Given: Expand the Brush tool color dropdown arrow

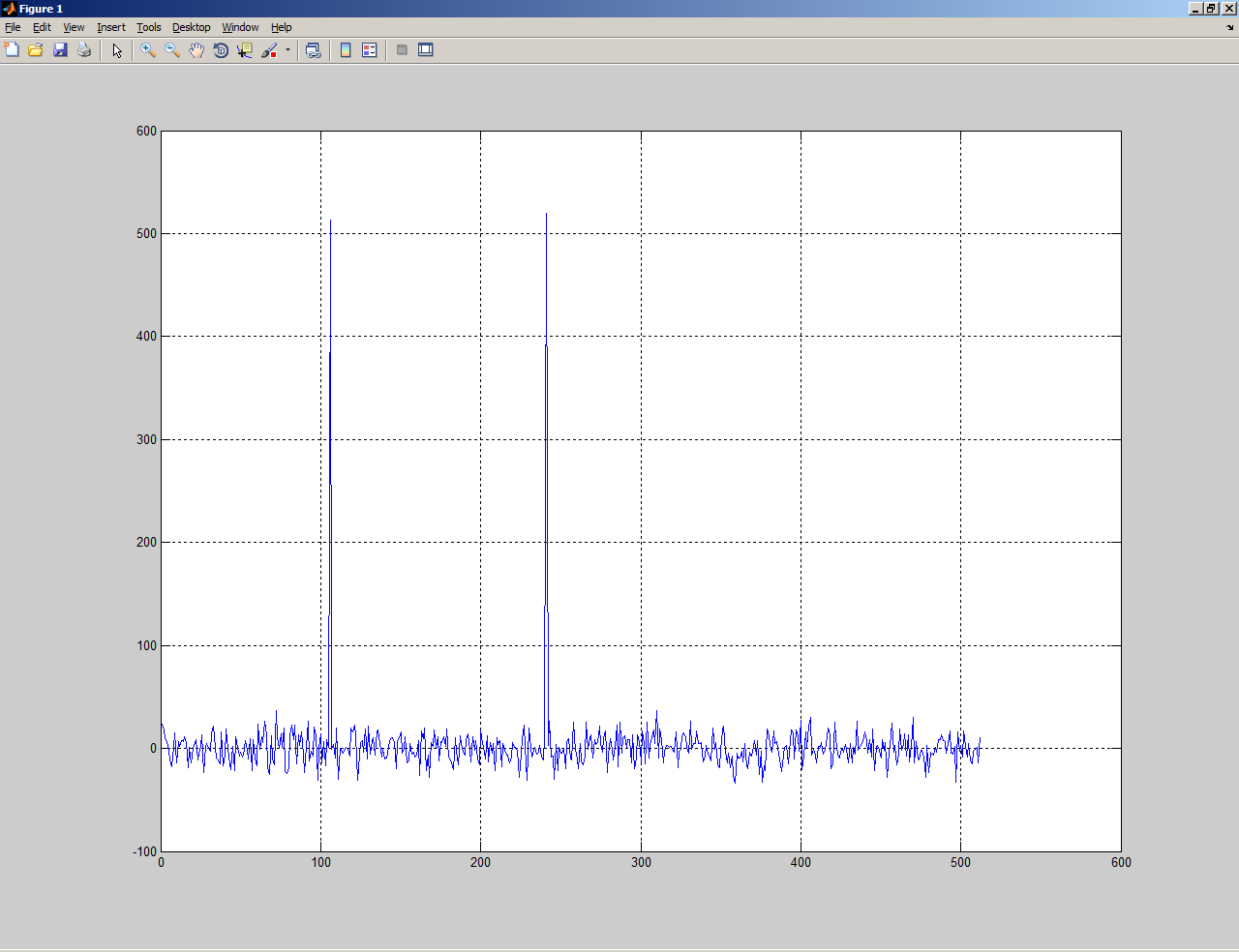Looking at the screenshot, I should [x=287, y=50].
